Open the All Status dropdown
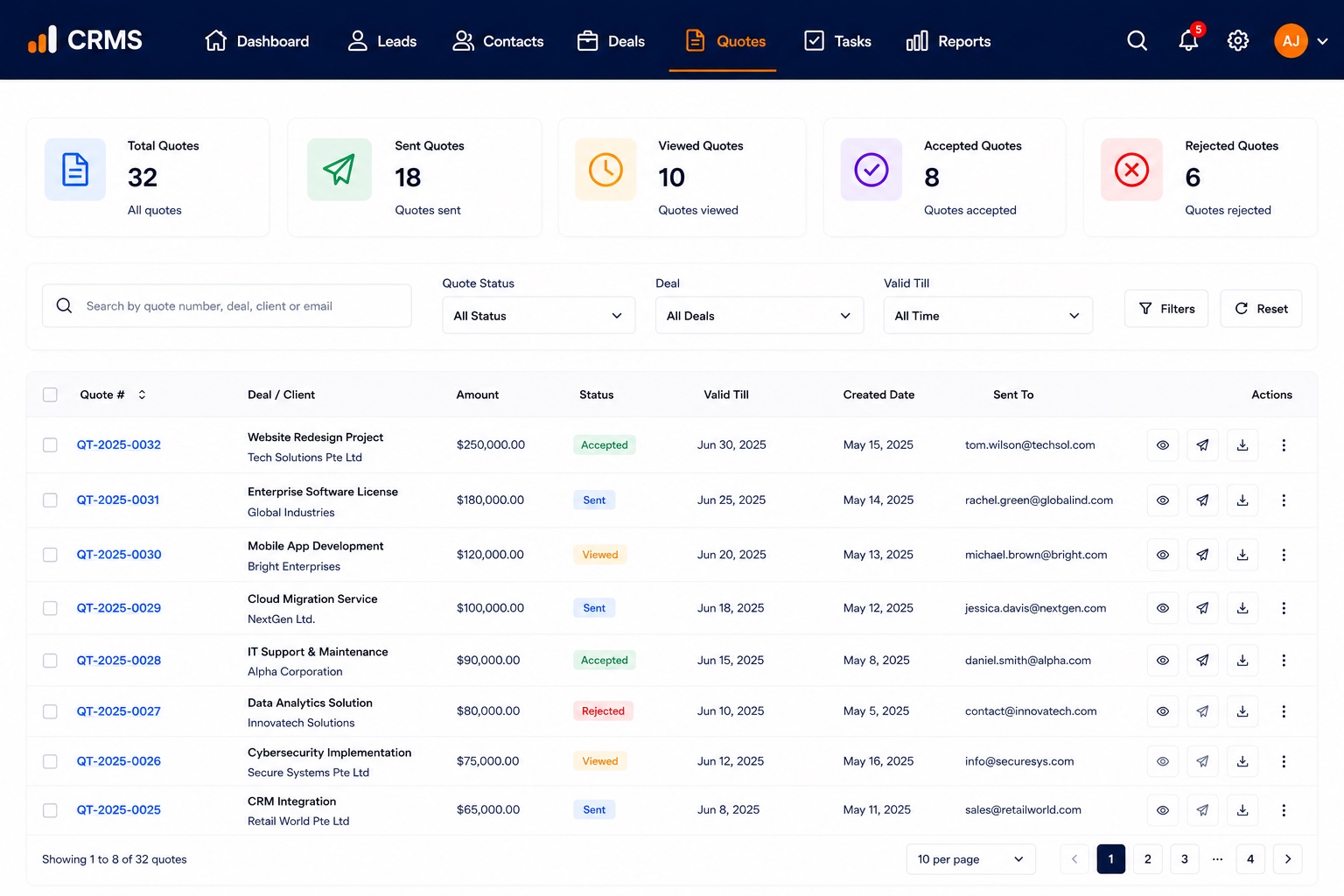Screen dimensions: 1344x896 538,316
